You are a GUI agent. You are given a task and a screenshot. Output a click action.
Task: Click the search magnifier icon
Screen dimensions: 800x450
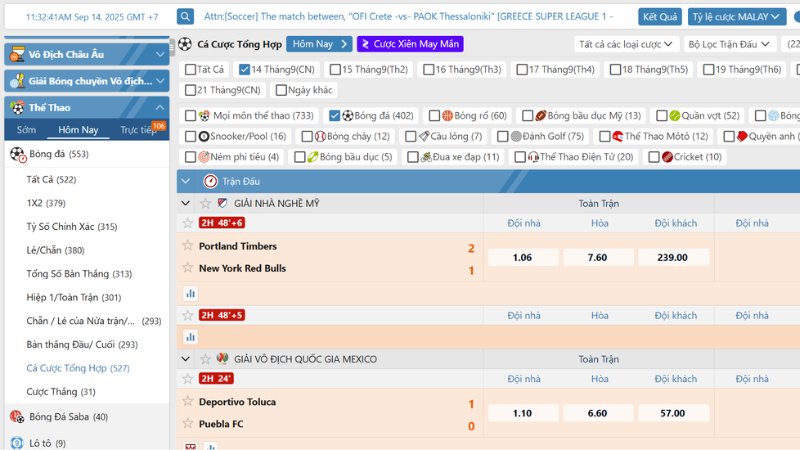(x=185, y=16)
